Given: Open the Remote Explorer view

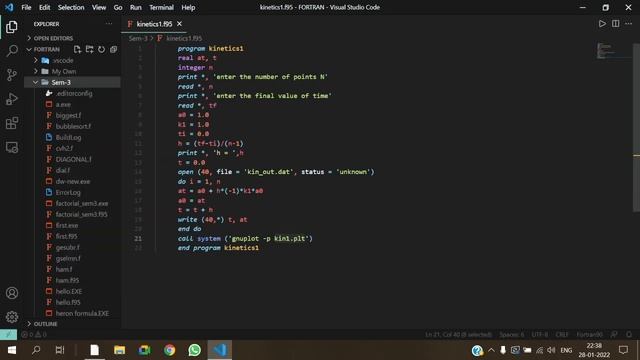Looking at the screenshot, I should point(12,147).
